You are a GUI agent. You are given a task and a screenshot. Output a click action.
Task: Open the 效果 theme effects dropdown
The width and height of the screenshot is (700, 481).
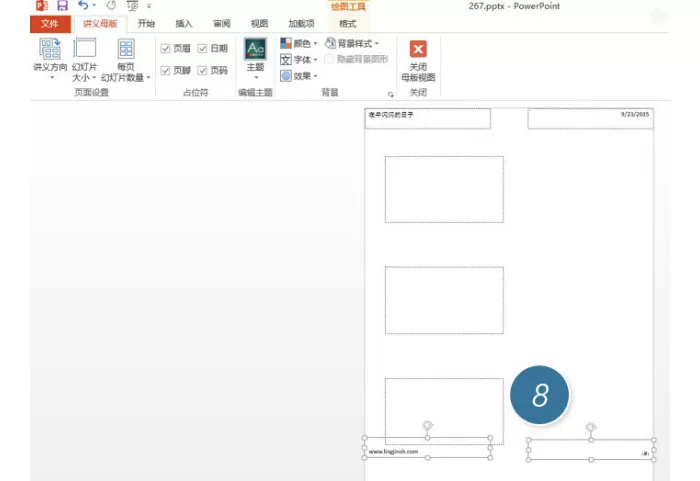point(299,76)
